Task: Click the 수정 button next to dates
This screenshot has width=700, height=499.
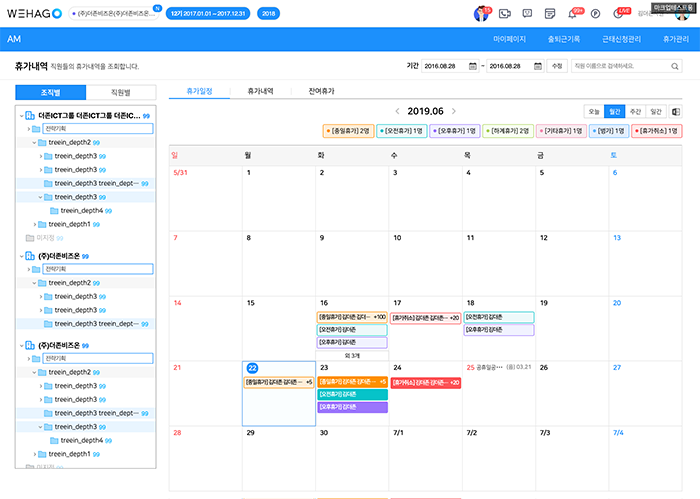Action: pyautogui.click(x=557, y=66)
